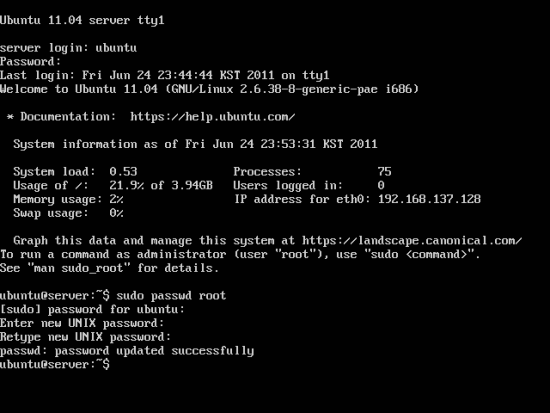Click the Memory usage 2% value
Viewport: 550px width, 413px height.
116,199
